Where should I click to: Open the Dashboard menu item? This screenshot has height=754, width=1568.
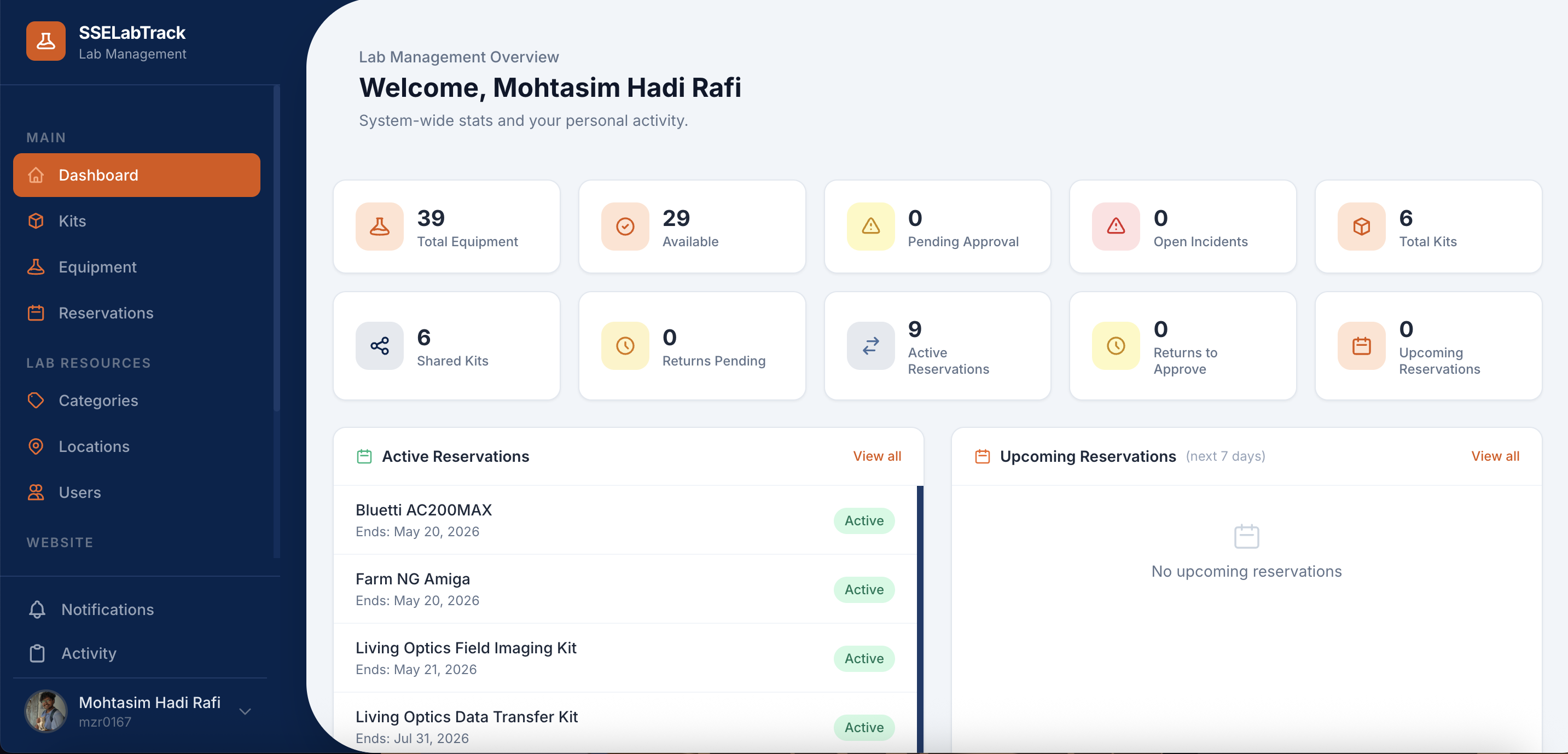pyautogui.click(x=137, y=175)
